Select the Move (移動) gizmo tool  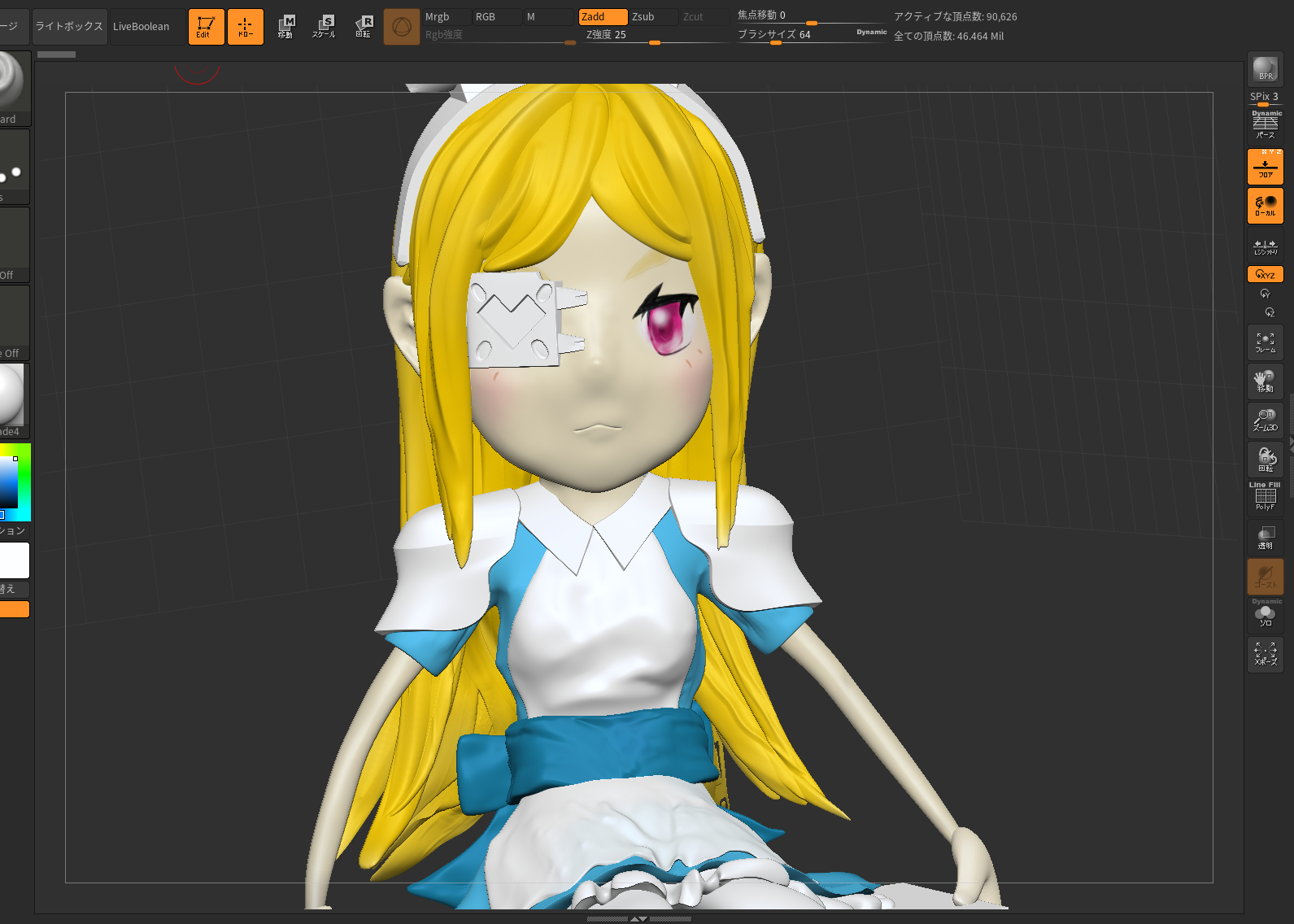point(285,27)
